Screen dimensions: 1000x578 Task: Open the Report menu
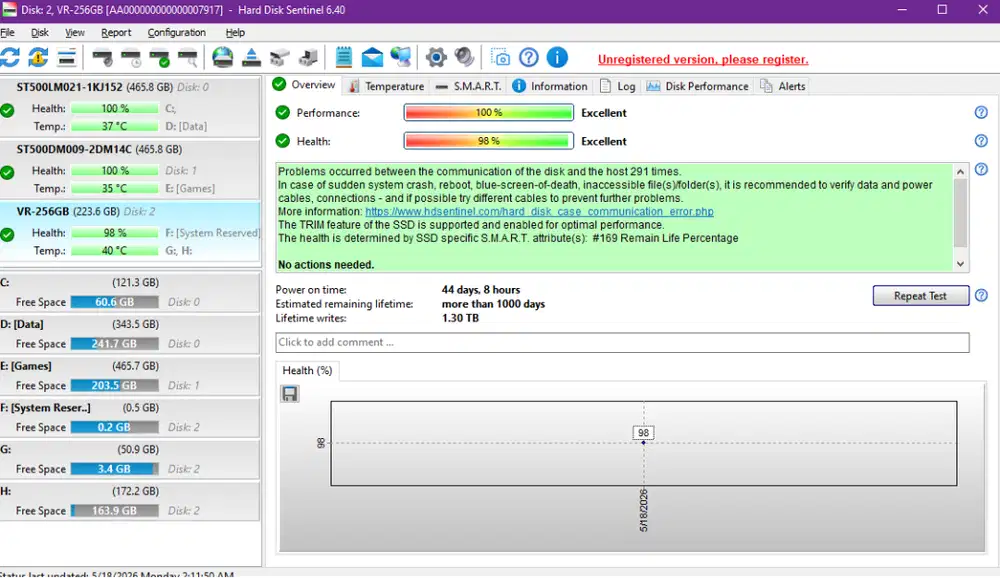[116, 33]
